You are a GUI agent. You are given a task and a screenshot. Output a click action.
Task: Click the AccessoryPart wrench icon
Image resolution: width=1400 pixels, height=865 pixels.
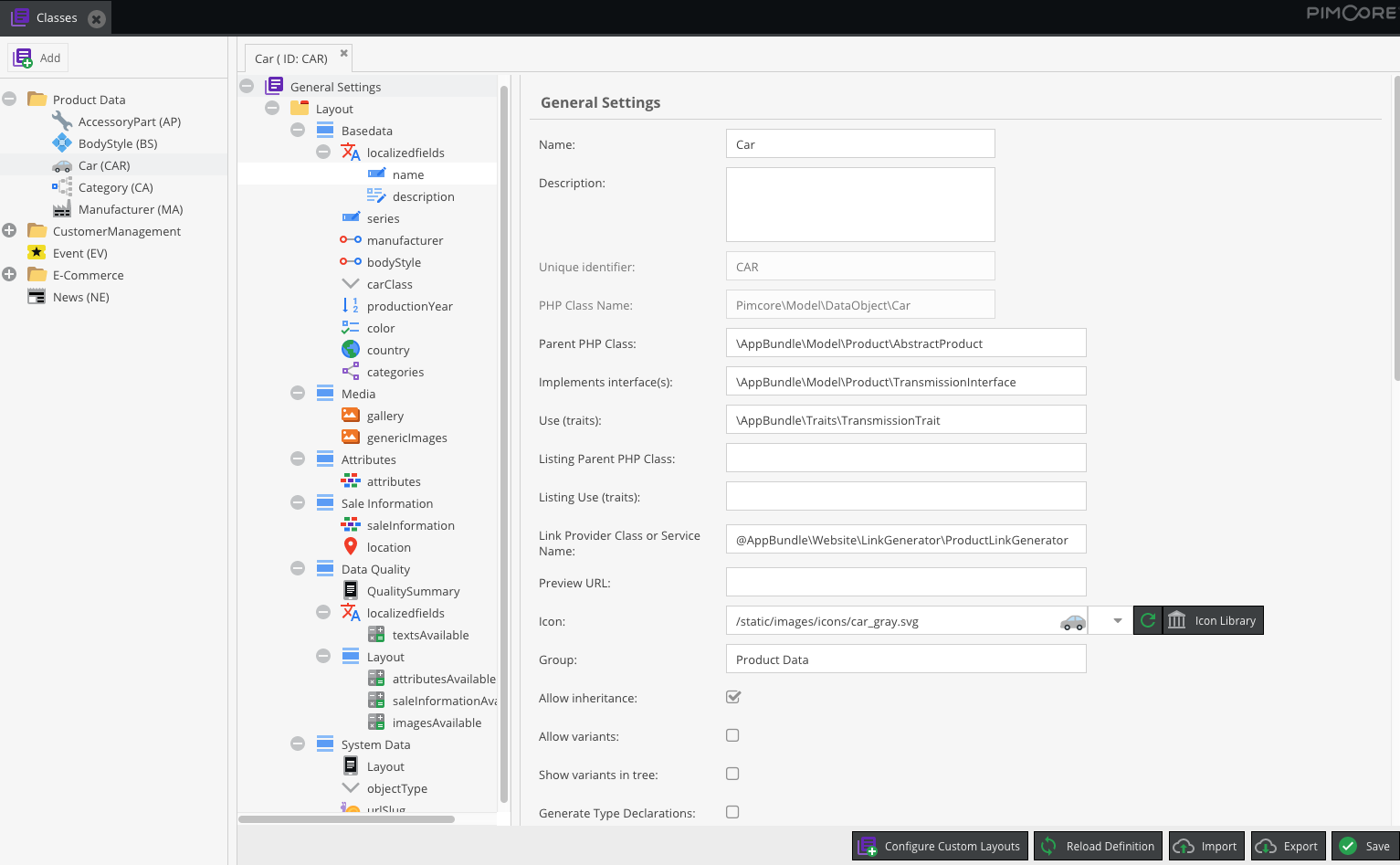[62, 121]
